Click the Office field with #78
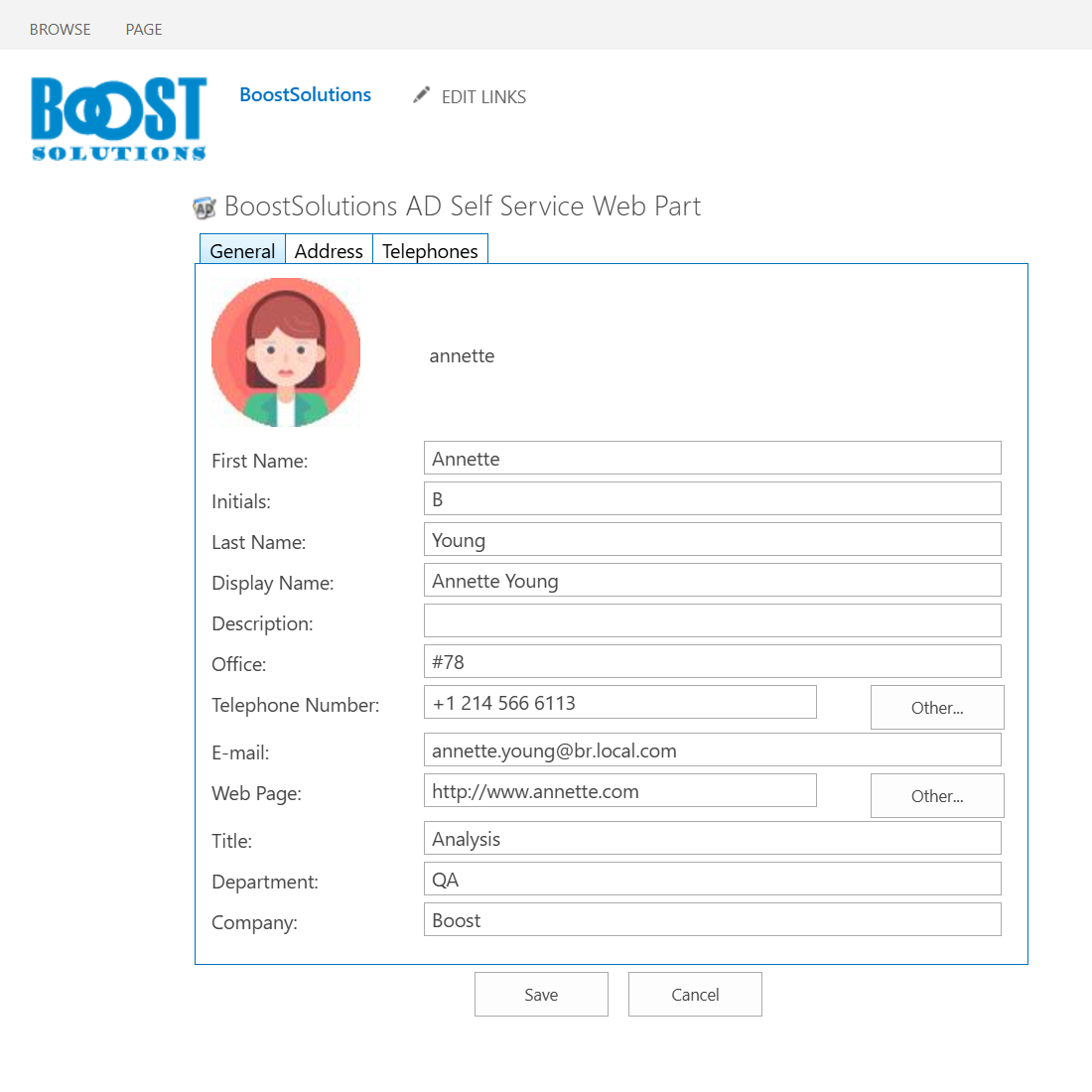 [x=713, y=661]
